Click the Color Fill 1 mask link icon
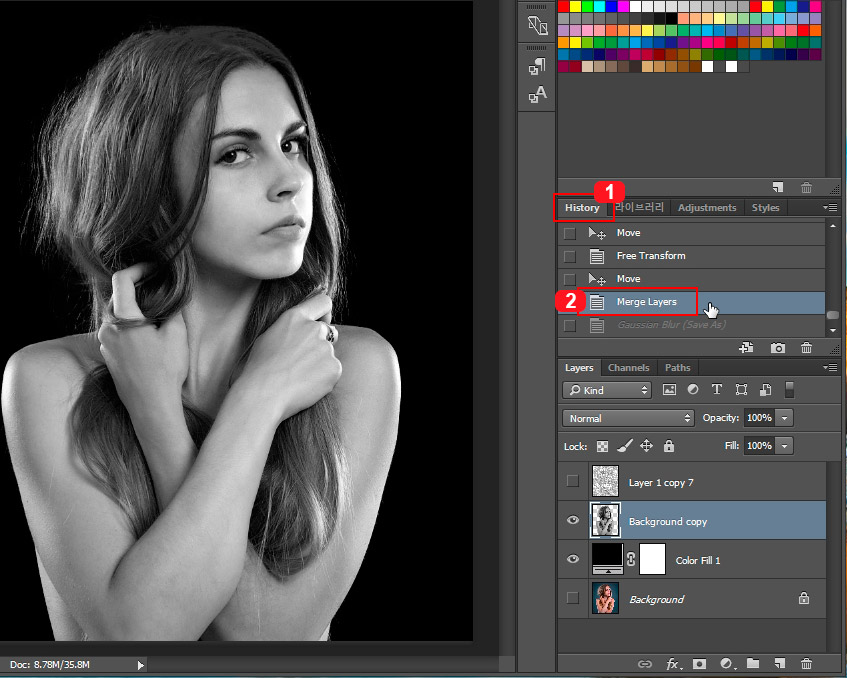This screenshot has height=678, width=847. pyautogui.click(x=631, y=559)
